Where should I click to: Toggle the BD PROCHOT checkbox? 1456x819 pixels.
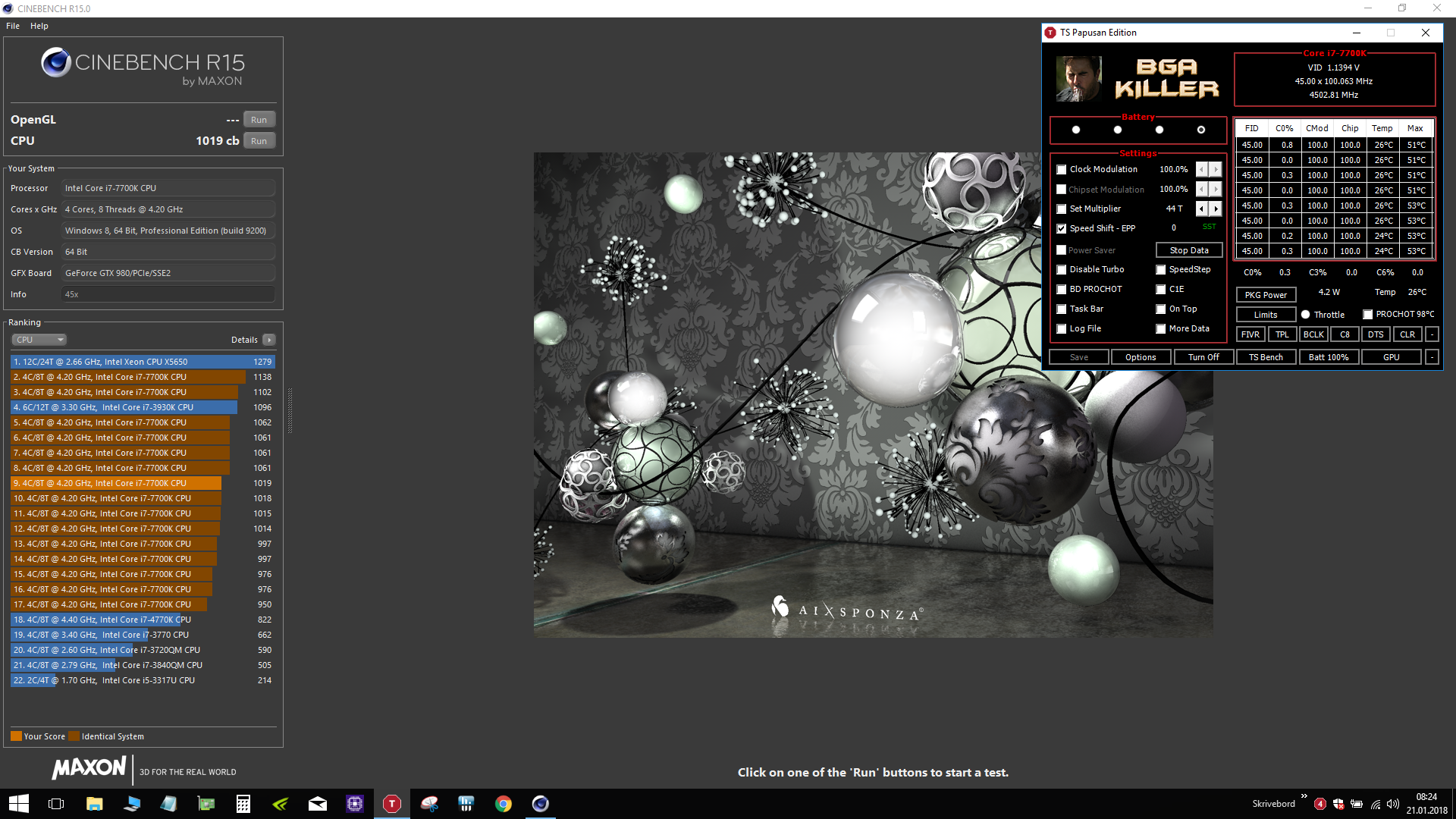[x=1062, y=289]
